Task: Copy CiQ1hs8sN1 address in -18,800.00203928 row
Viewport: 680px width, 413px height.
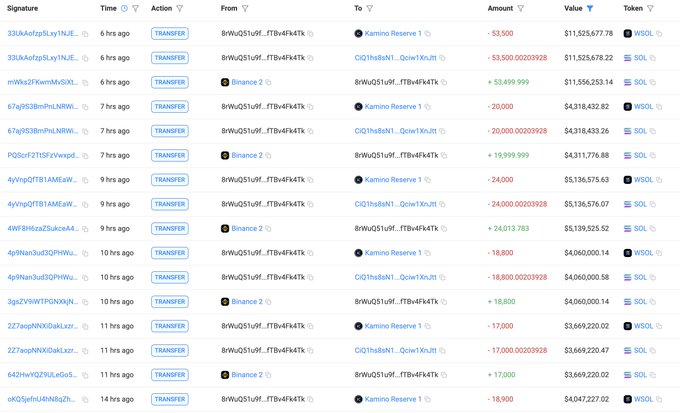Action: 442,277
